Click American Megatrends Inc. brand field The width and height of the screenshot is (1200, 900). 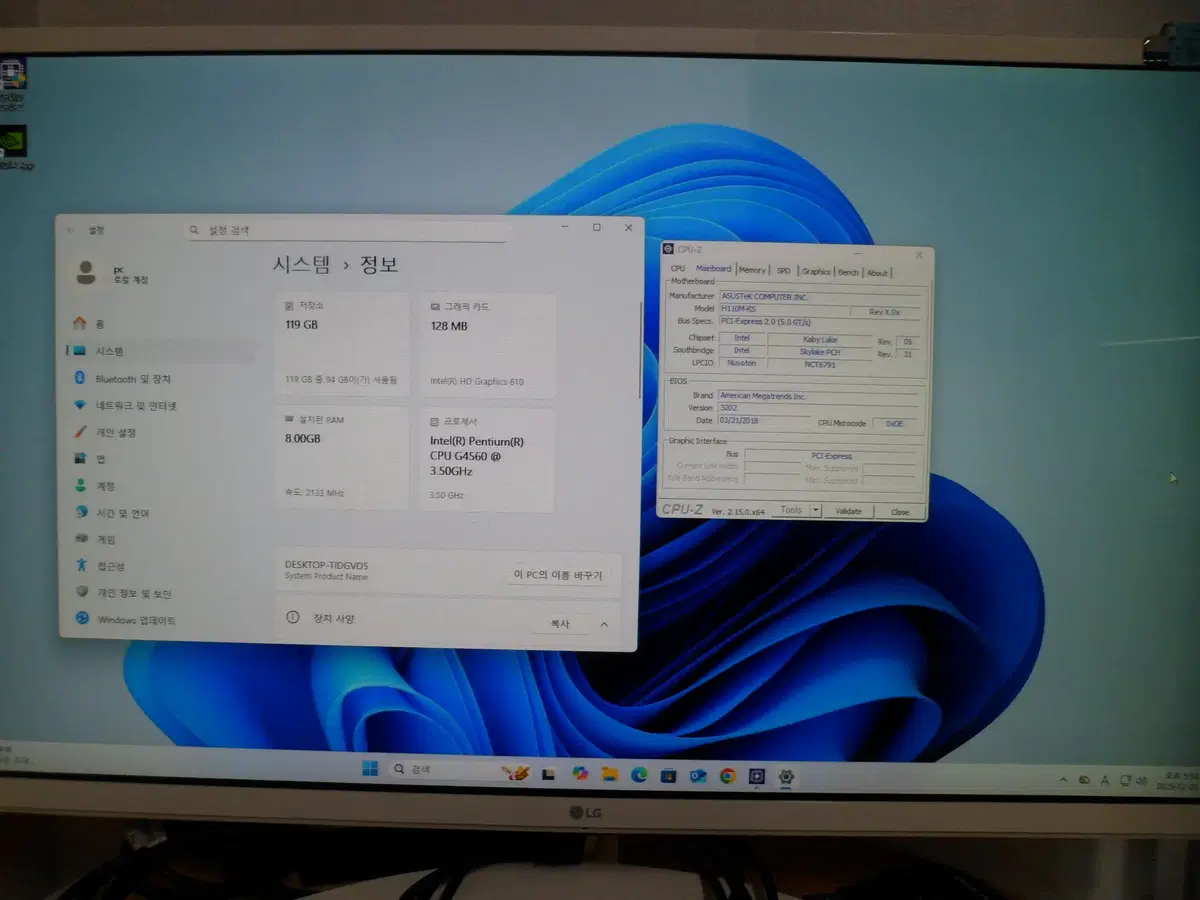[x=818, y=395]
